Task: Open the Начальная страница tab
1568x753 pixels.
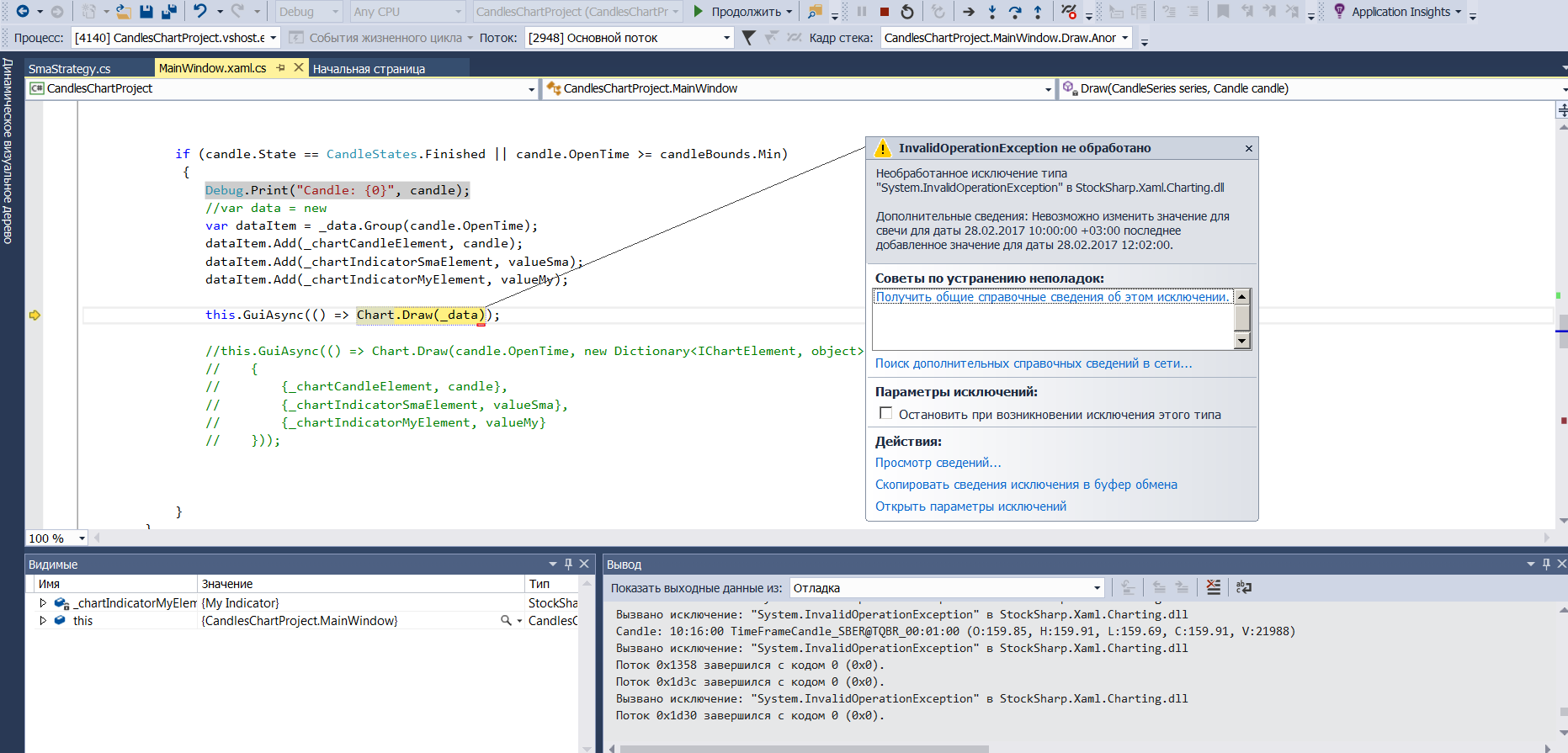Action: pyautogui.click(x=369, y=69)
